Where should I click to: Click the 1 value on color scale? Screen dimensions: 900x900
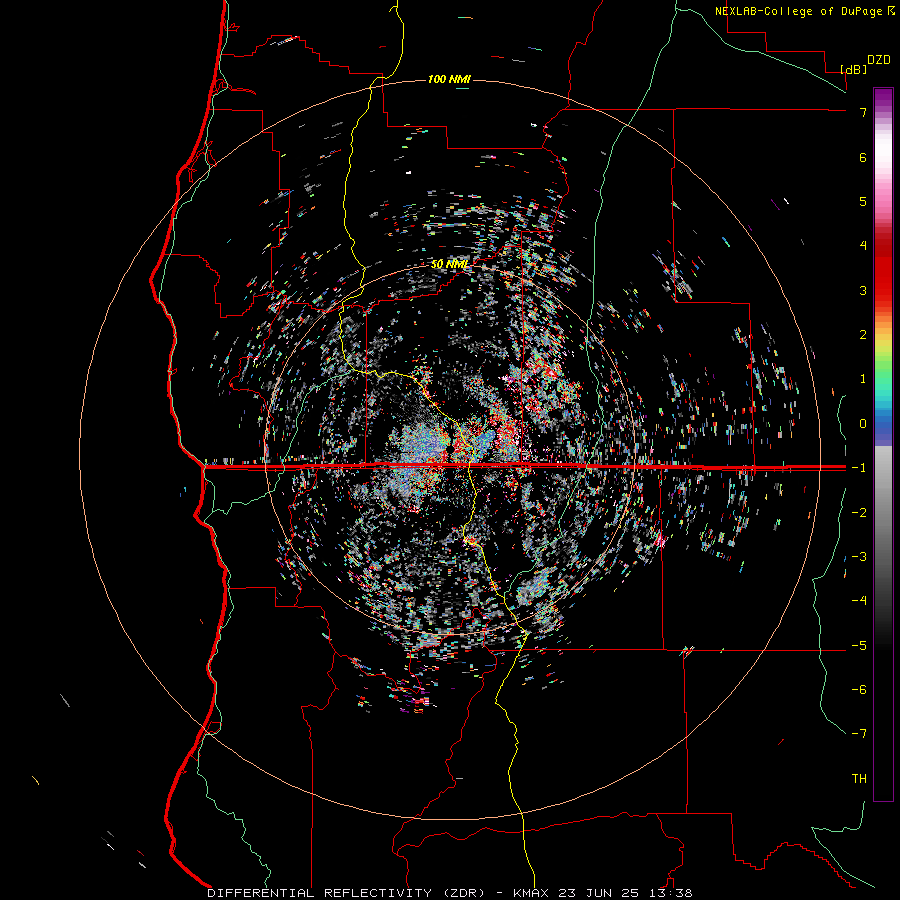tap(863, 379)
